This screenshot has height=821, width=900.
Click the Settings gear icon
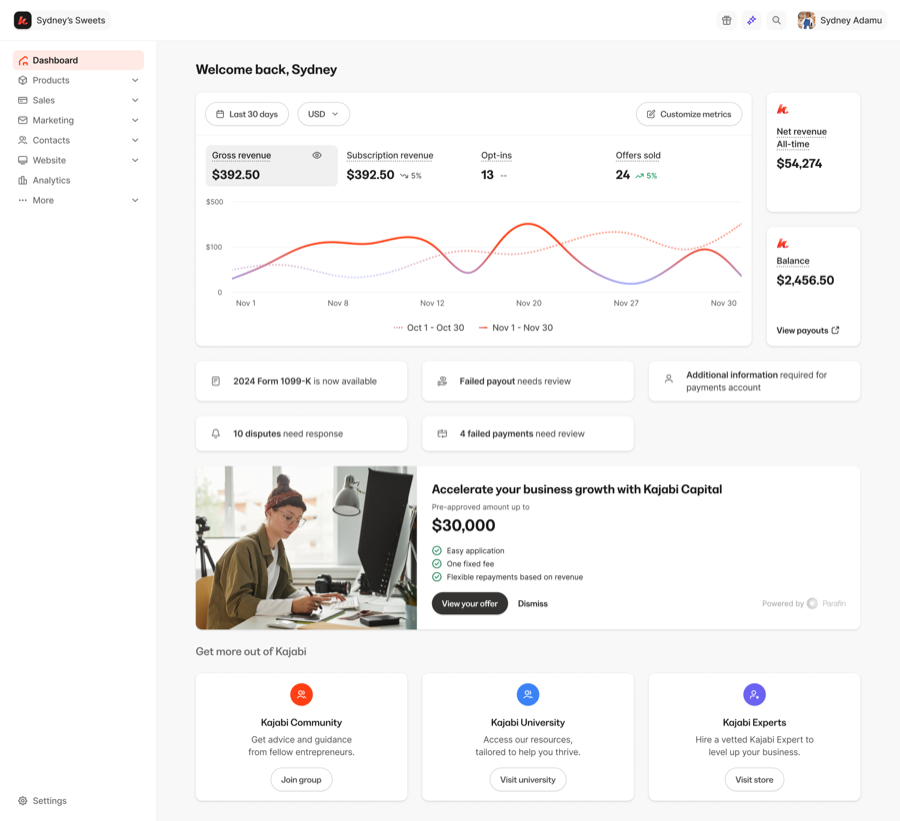click(x=23, y=800)
